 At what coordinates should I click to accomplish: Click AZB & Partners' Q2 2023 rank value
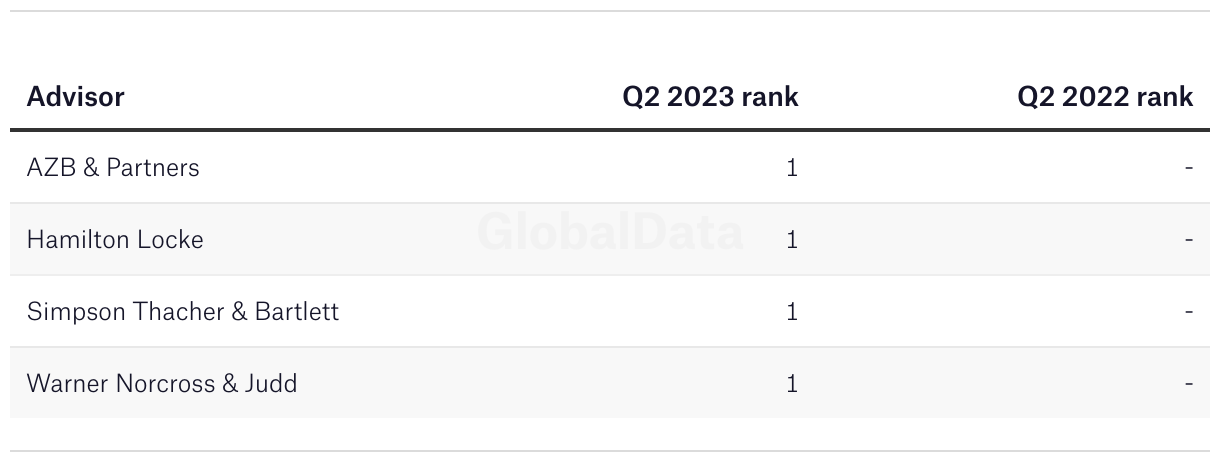click(792, 168)
